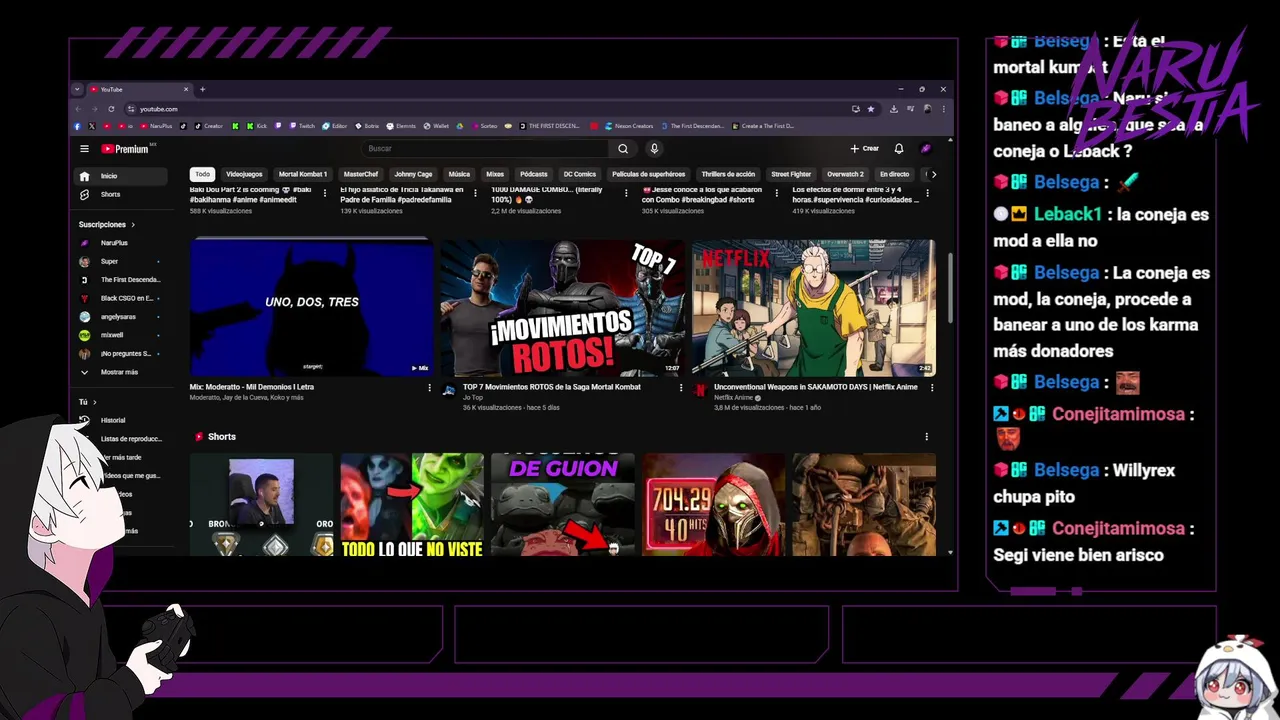Open the NaruPlus bookmark
Screen dimensions: 1280x720
pyautogui.click(x=156, y=126)
